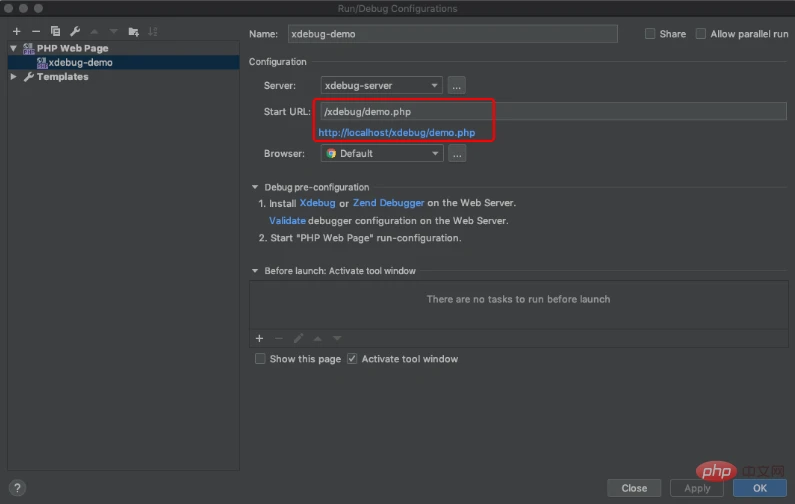Enable Allow parallel run checkbox
Screen dimensions: 795x504
click(x=700, y=34)
